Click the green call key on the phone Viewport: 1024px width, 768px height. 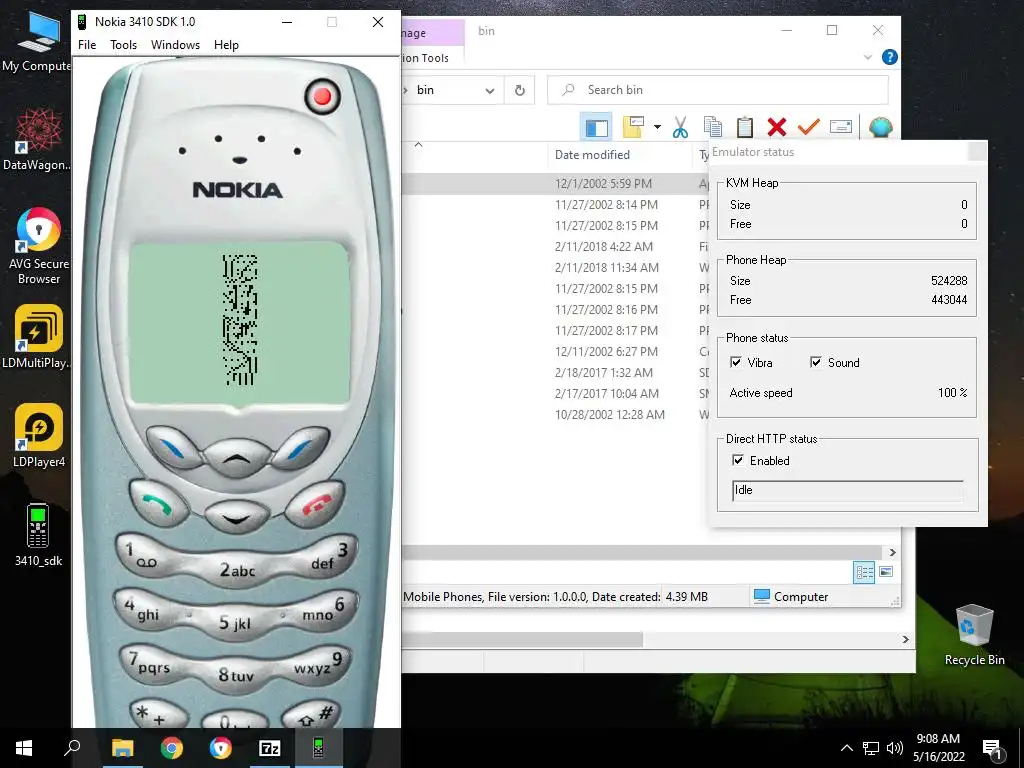click(x=159, y=504)
